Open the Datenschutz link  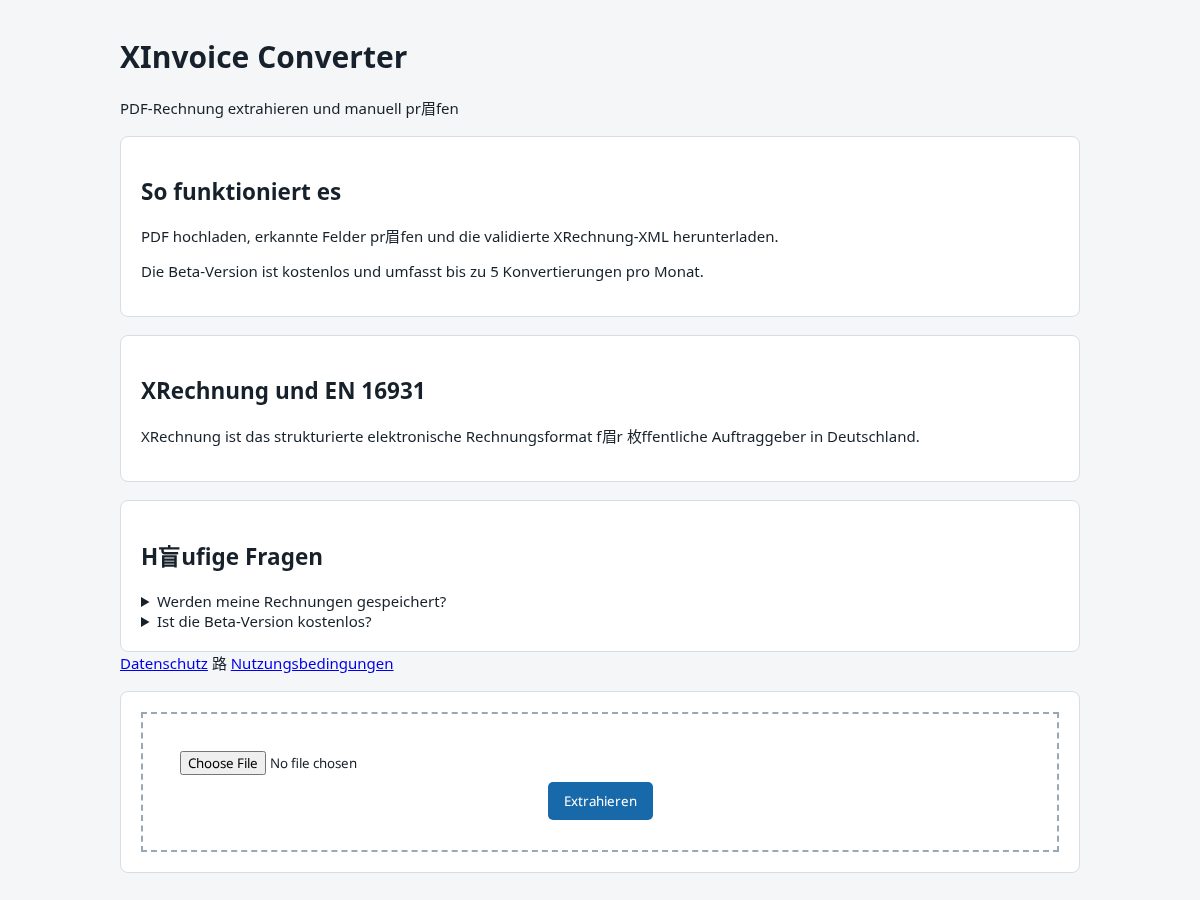tap(164, 664)
